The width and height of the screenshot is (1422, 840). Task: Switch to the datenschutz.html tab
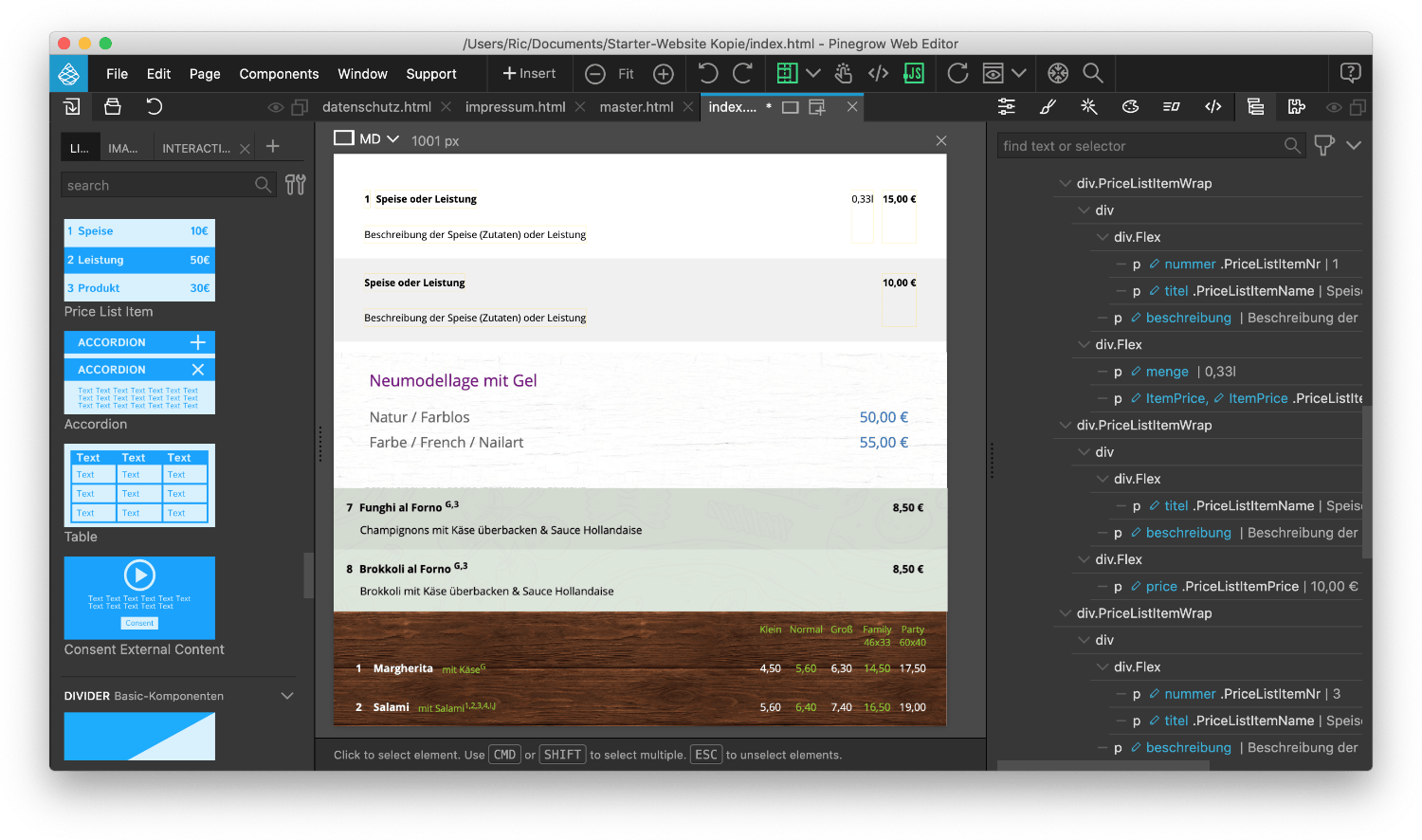pyautogui.click(x=376, y=107)
